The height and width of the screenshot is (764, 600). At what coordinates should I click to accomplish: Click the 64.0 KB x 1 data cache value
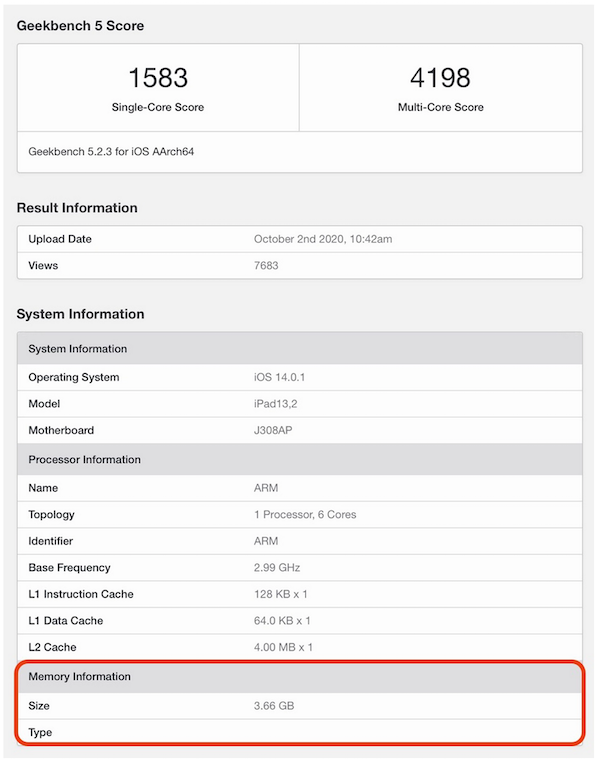tap(283, 621)
